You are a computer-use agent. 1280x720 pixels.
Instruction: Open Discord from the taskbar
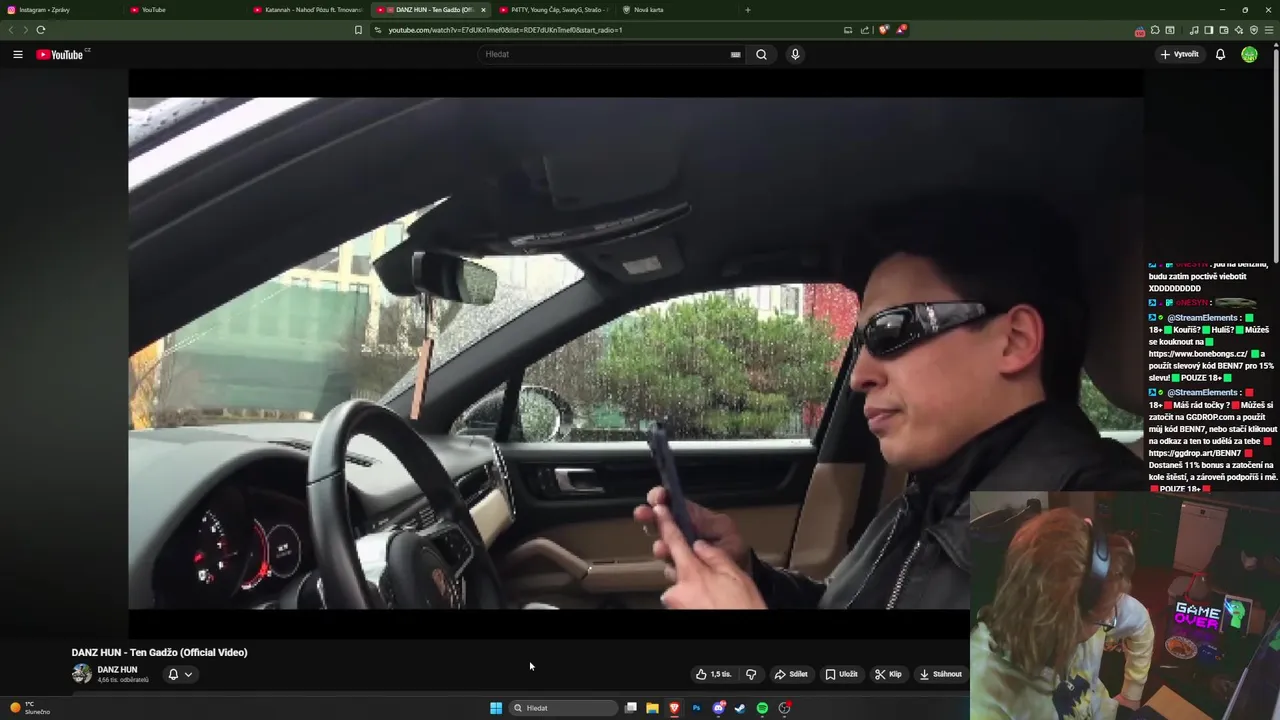tap(719, 708)
